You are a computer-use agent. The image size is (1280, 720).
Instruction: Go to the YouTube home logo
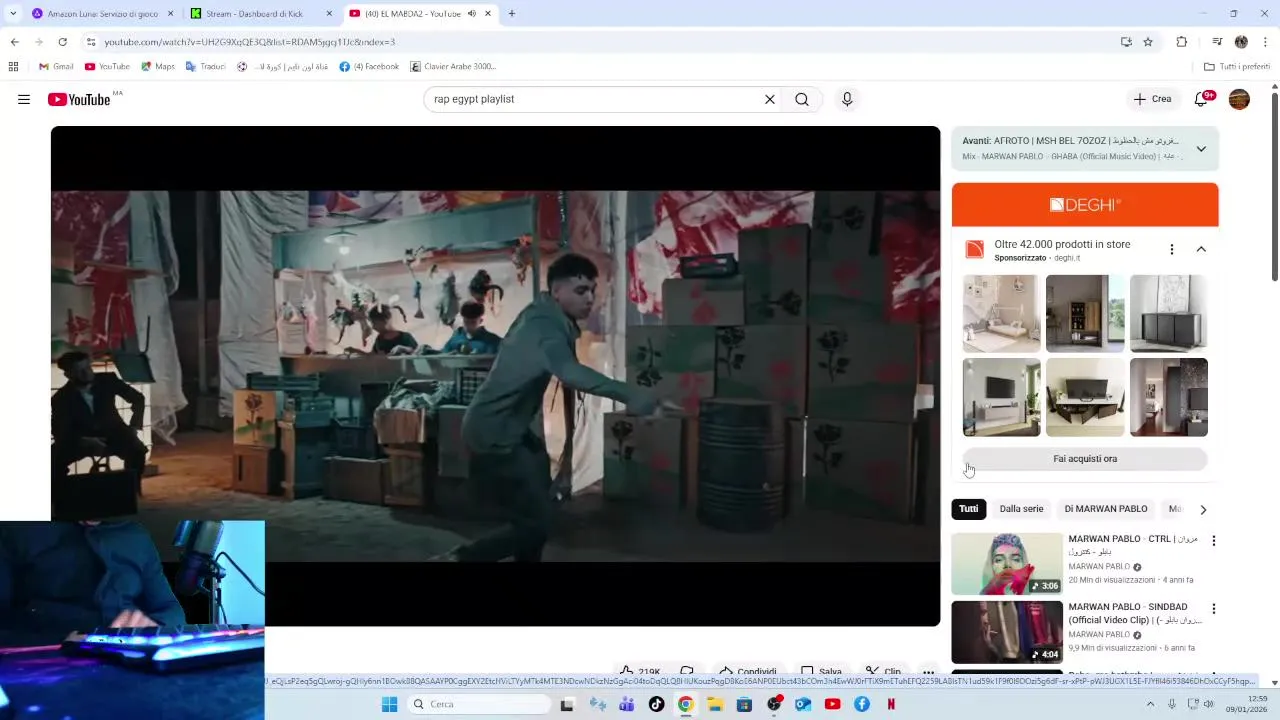(x=79, y=99)
